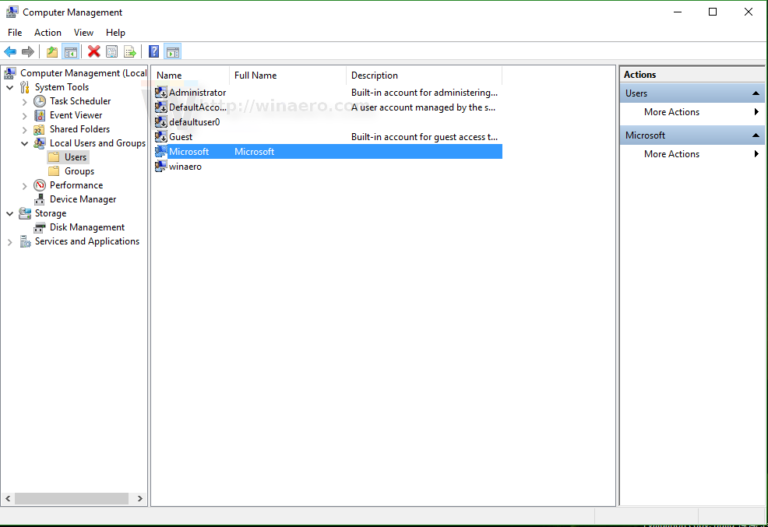
Task: Click More Actions under Microsoft section
Action: [x=671, y=154]
